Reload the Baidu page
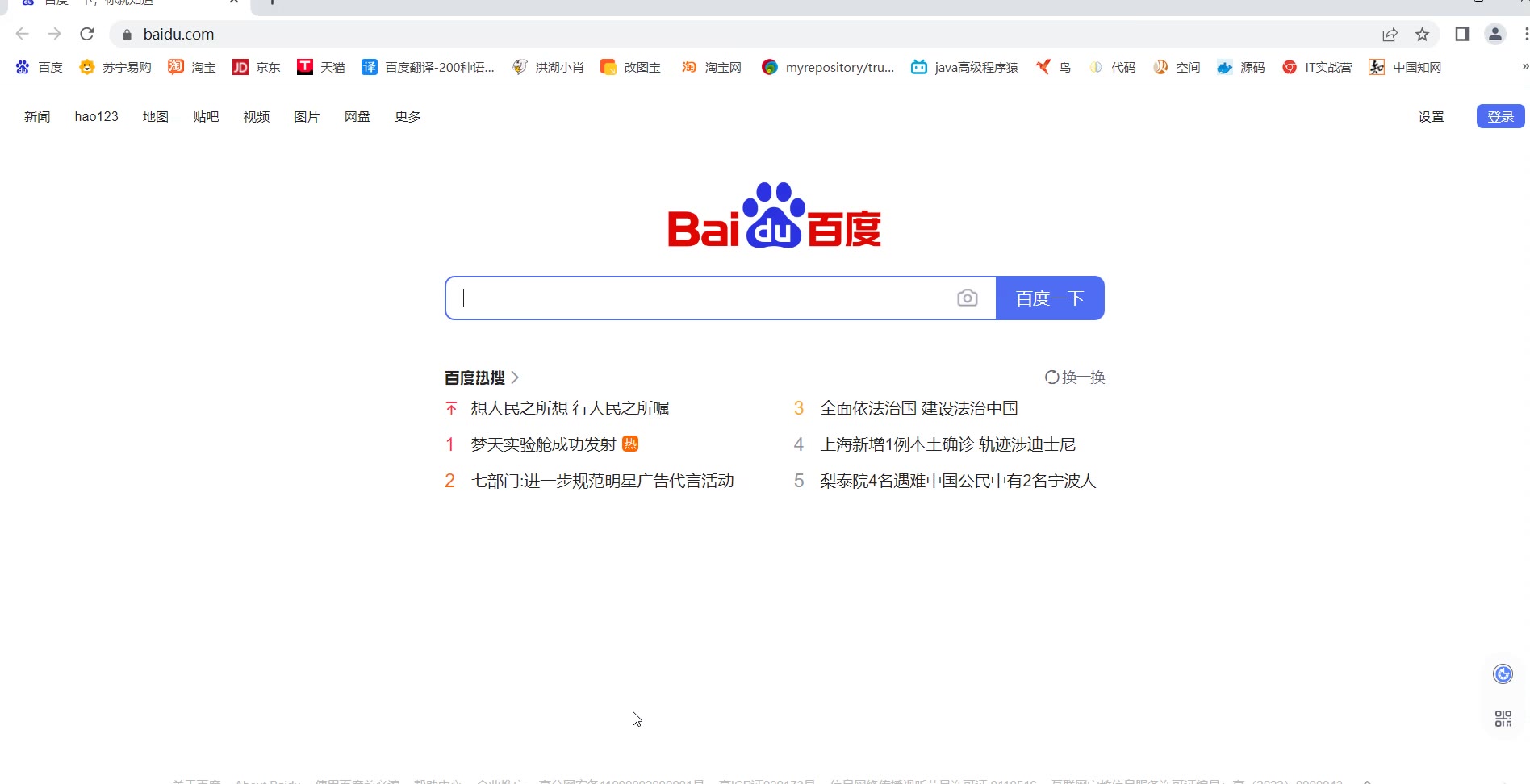 [87, 34]
